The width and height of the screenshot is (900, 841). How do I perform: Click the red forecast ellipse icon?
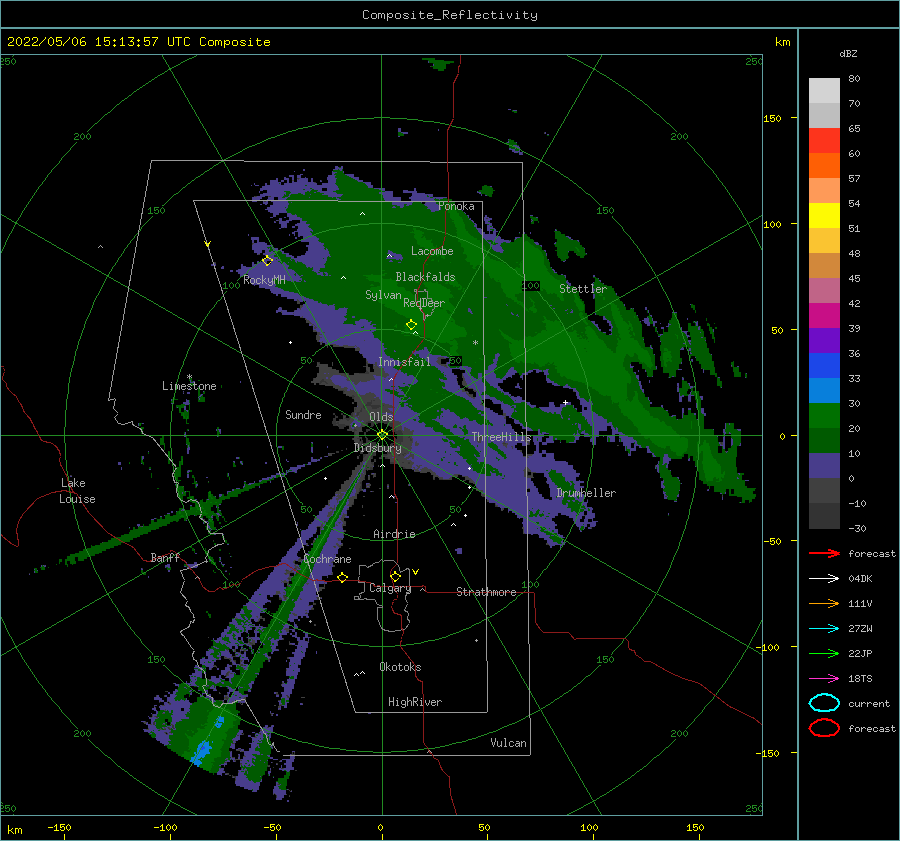click(x=824, y=728)
